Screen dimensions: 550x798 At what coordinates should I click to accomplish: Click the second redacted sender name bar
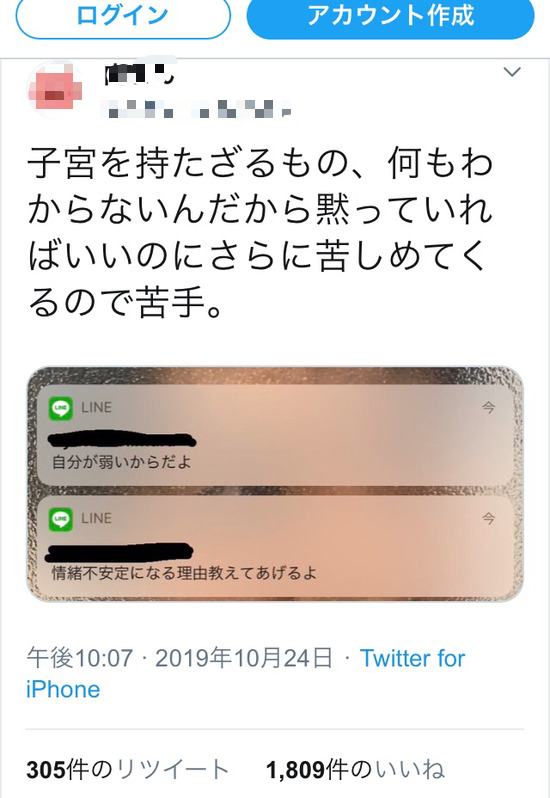tap(121, 550)
